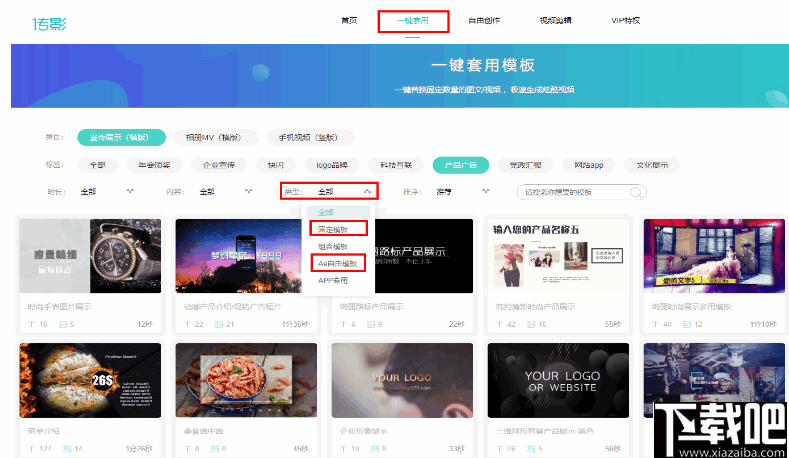This screenshot has width=789, height=458.
Task: Select the 宣传展示（横版） category pill
Action: point(121,137)
